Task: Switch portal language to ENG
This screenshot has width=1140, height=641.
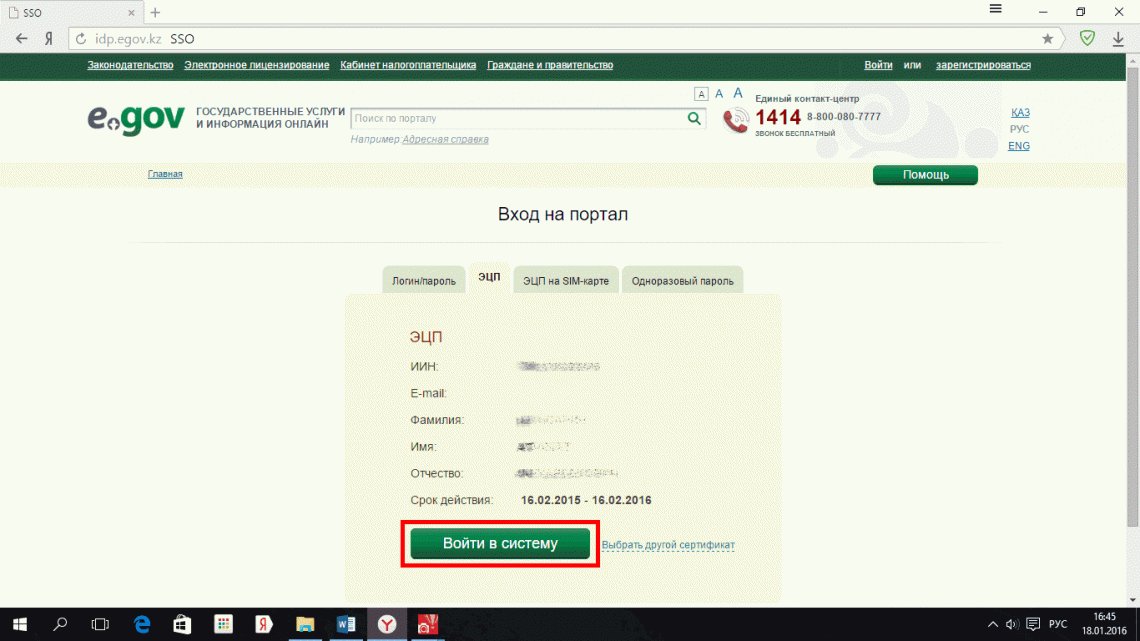Action: pos(1018,145)
